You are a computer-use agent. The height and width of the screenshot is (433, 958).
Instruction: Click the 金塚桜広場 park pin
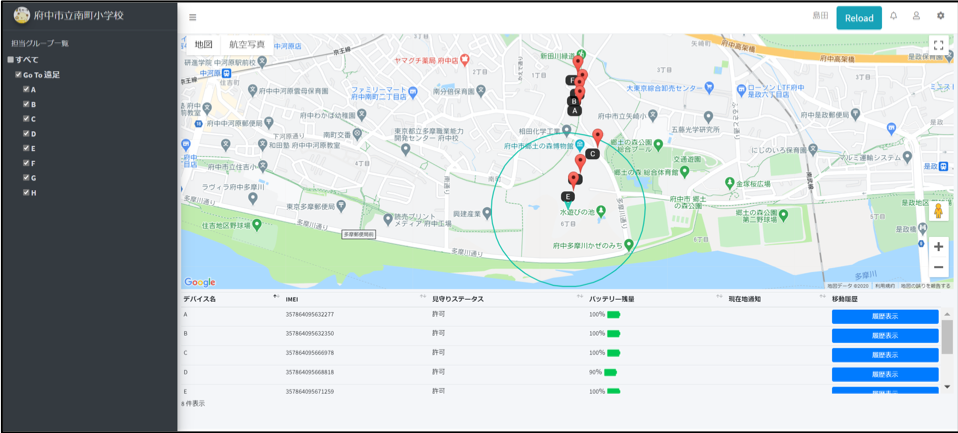pos(729,183)
